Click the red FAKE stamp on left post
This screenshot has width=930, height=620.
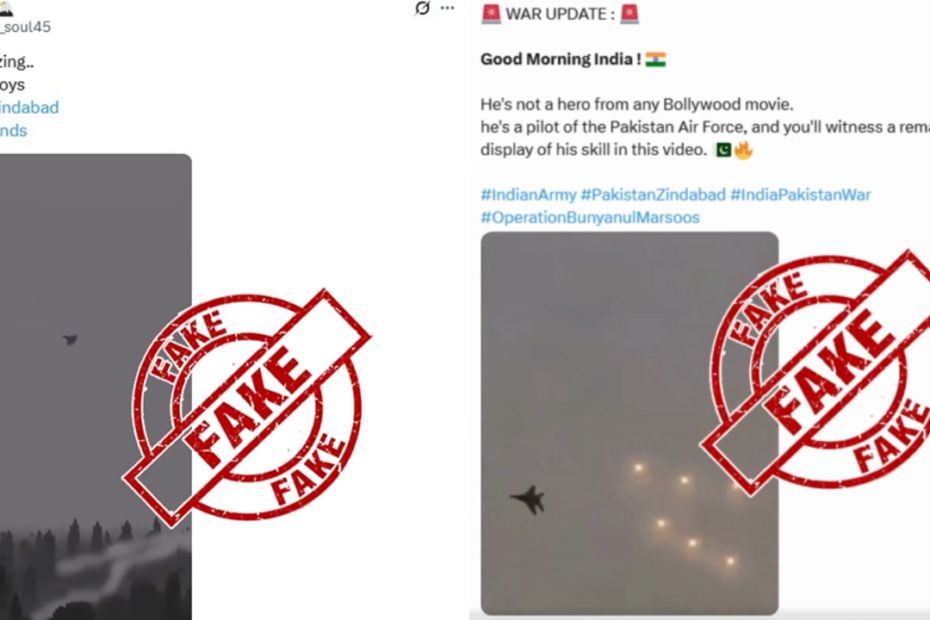click(247, 408)
